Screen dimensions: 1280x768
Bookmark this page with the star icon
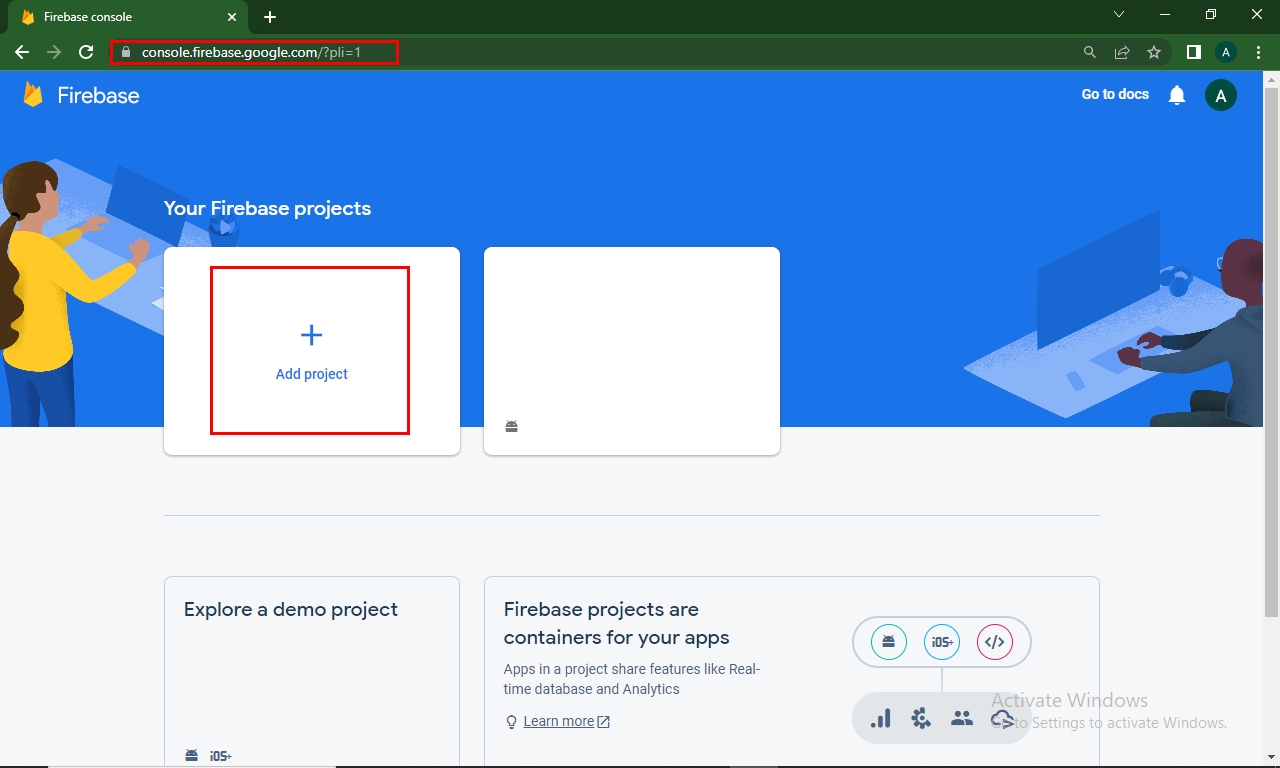coord(1154,52)
